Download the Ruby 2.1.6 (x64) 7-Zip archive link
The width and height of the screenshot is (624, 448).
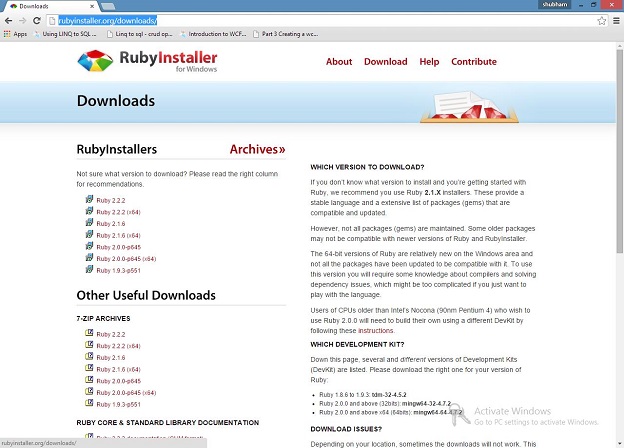click(x=119, y=369)
